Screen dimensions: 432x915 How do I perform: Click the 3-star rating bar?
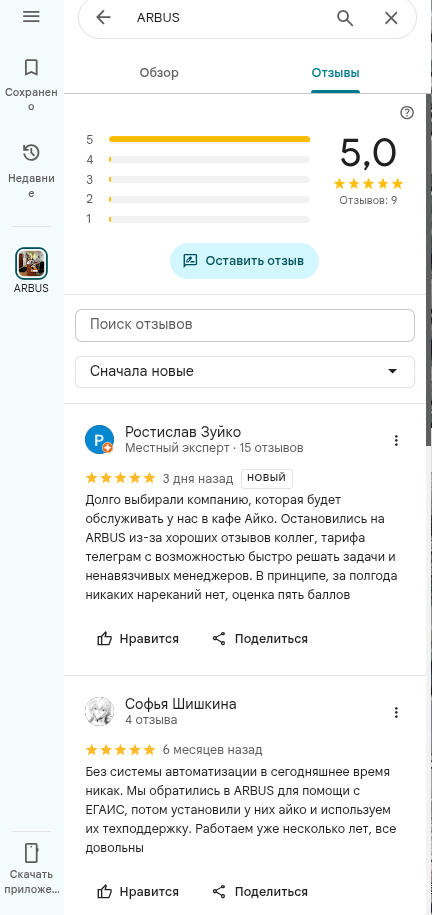tap(209, 179)
